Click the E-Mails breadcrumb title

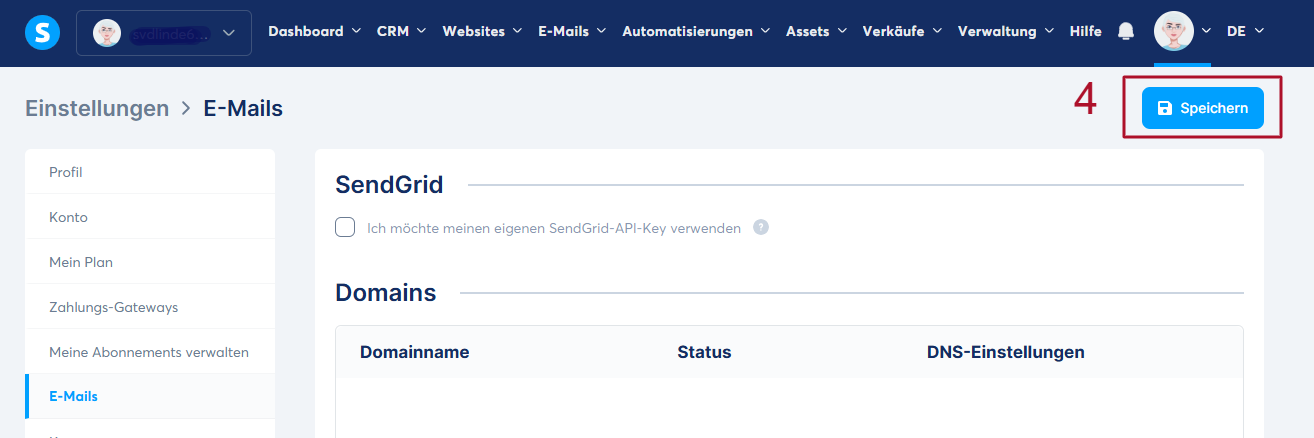[243, 108]
